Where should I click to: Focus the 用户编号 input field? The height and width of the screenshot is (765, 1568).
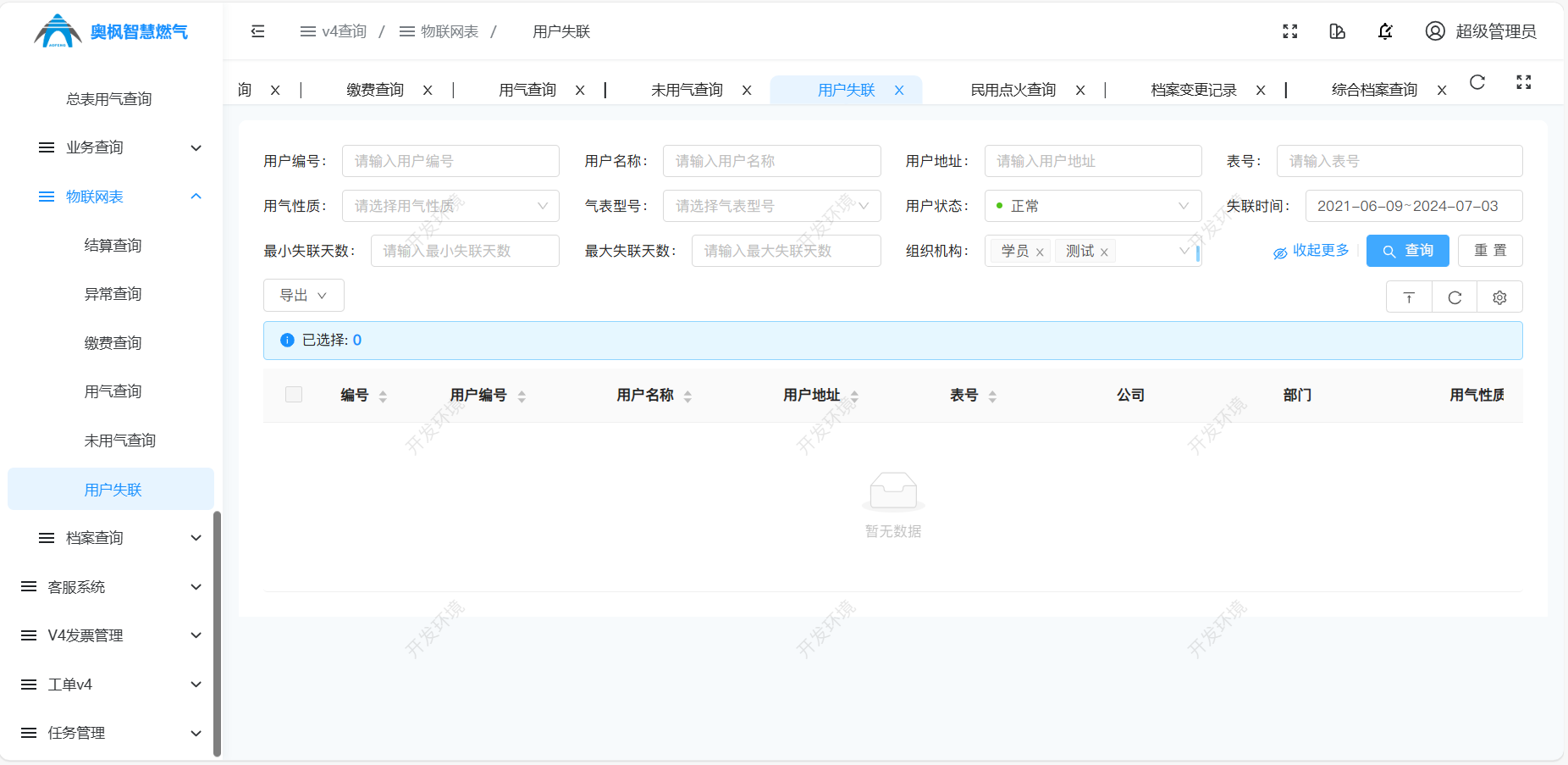[x=450, y=161]
